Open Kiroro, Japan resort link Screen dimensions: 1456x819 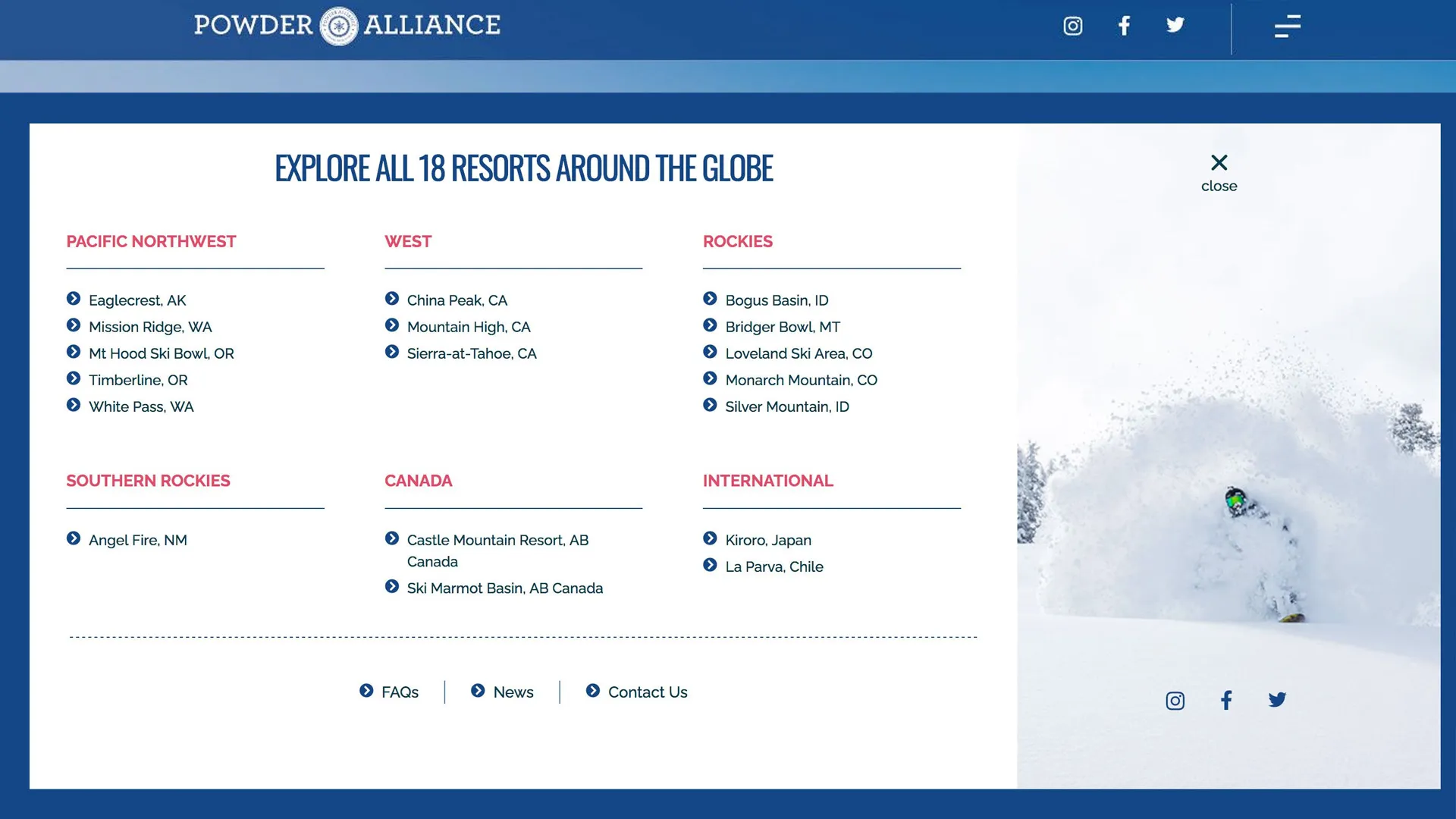(768, 540)
